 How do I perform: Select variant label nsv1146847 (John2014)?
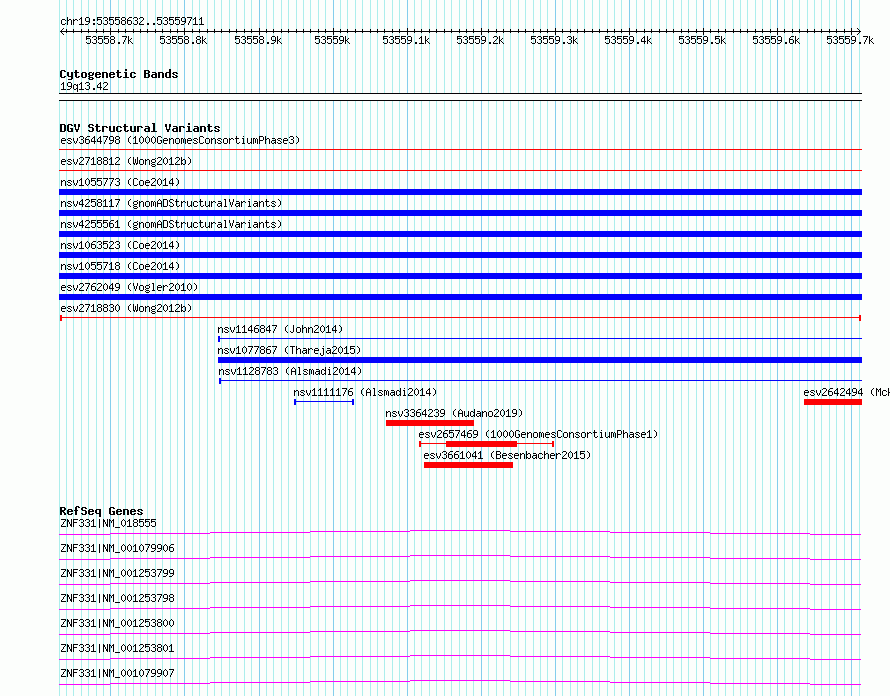[x=280, y=329]
